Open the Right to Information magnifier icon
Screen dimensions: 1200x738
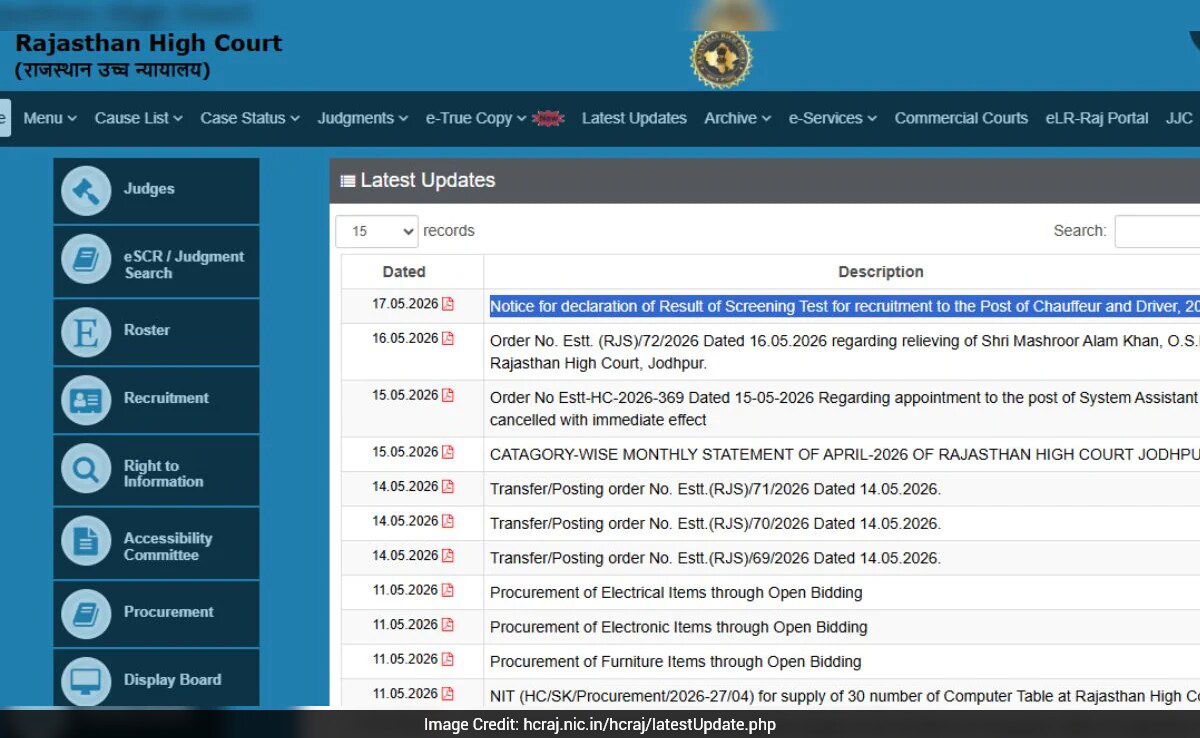pyautogui.click(x=86, y=469)
